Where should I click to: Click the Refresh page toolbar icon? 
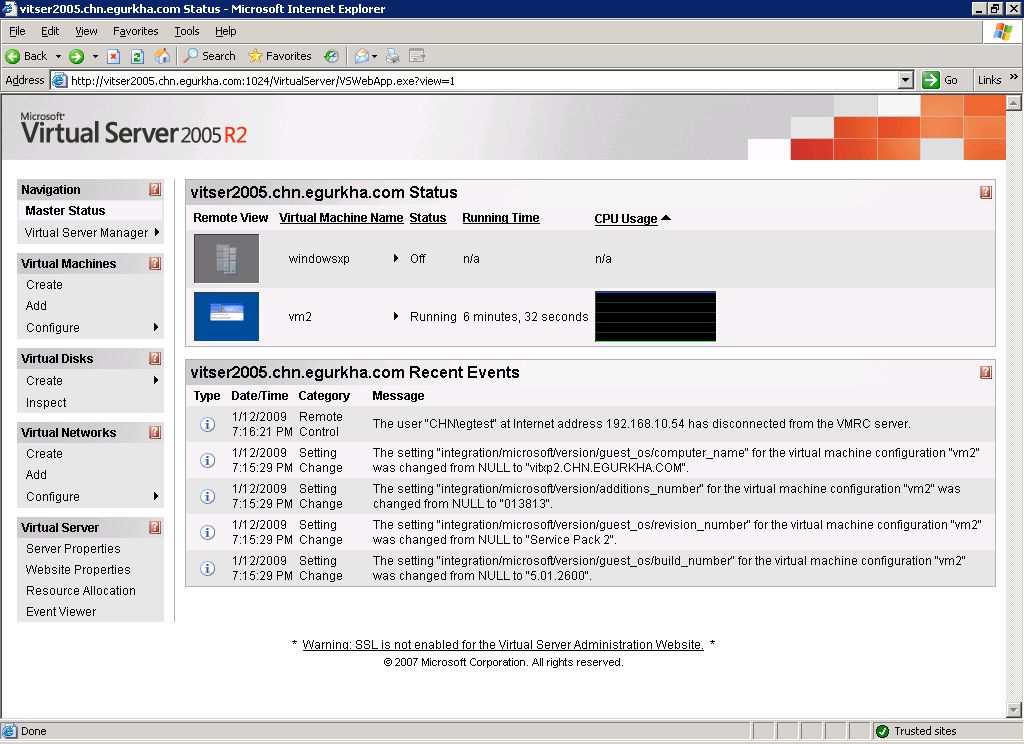pyautogui.click(x=137, y=56)
